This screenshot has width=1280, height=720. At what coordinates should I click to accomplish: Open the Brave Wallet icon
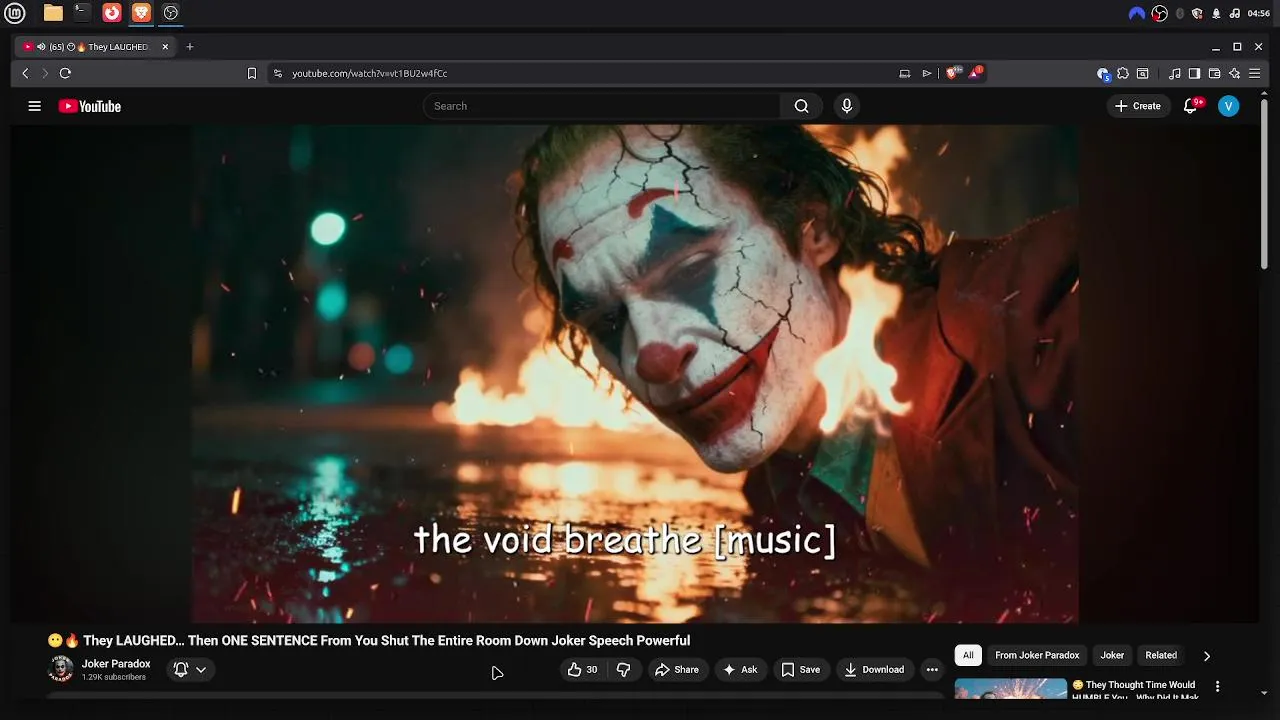1214,73
